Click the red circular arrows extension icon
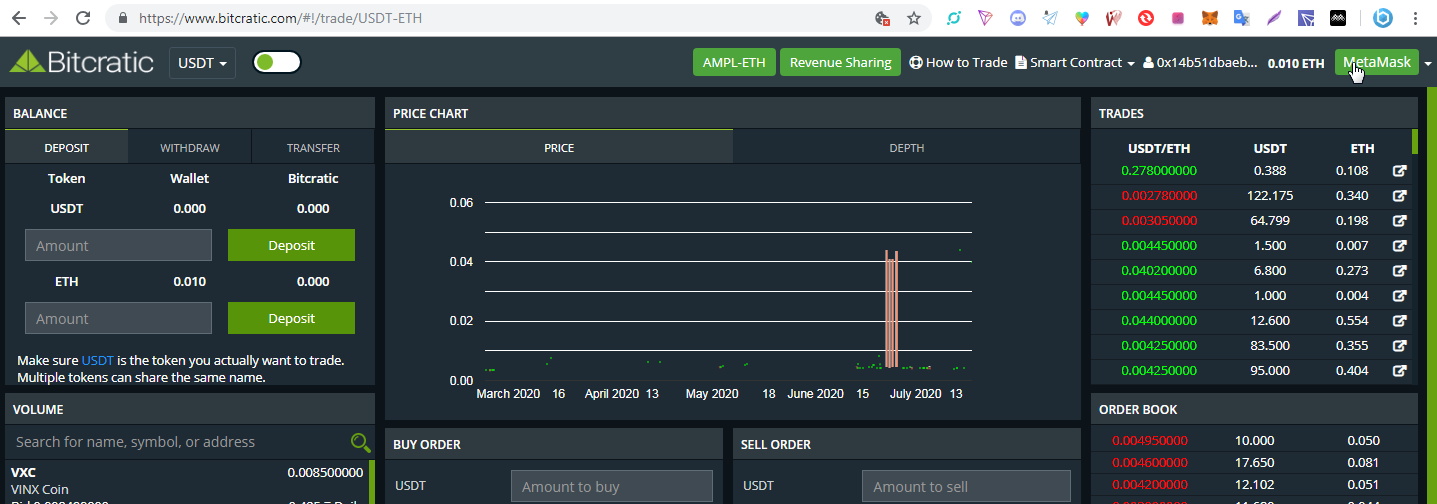The image size is (1437, 504). point(1147,18)
